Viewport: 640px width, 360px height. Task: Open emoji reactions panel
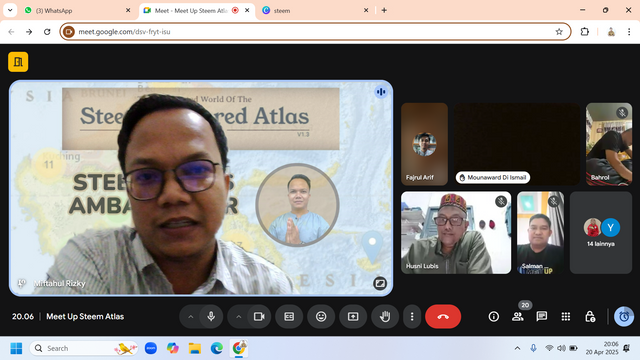pyautogui.click(x=321, y=316)
